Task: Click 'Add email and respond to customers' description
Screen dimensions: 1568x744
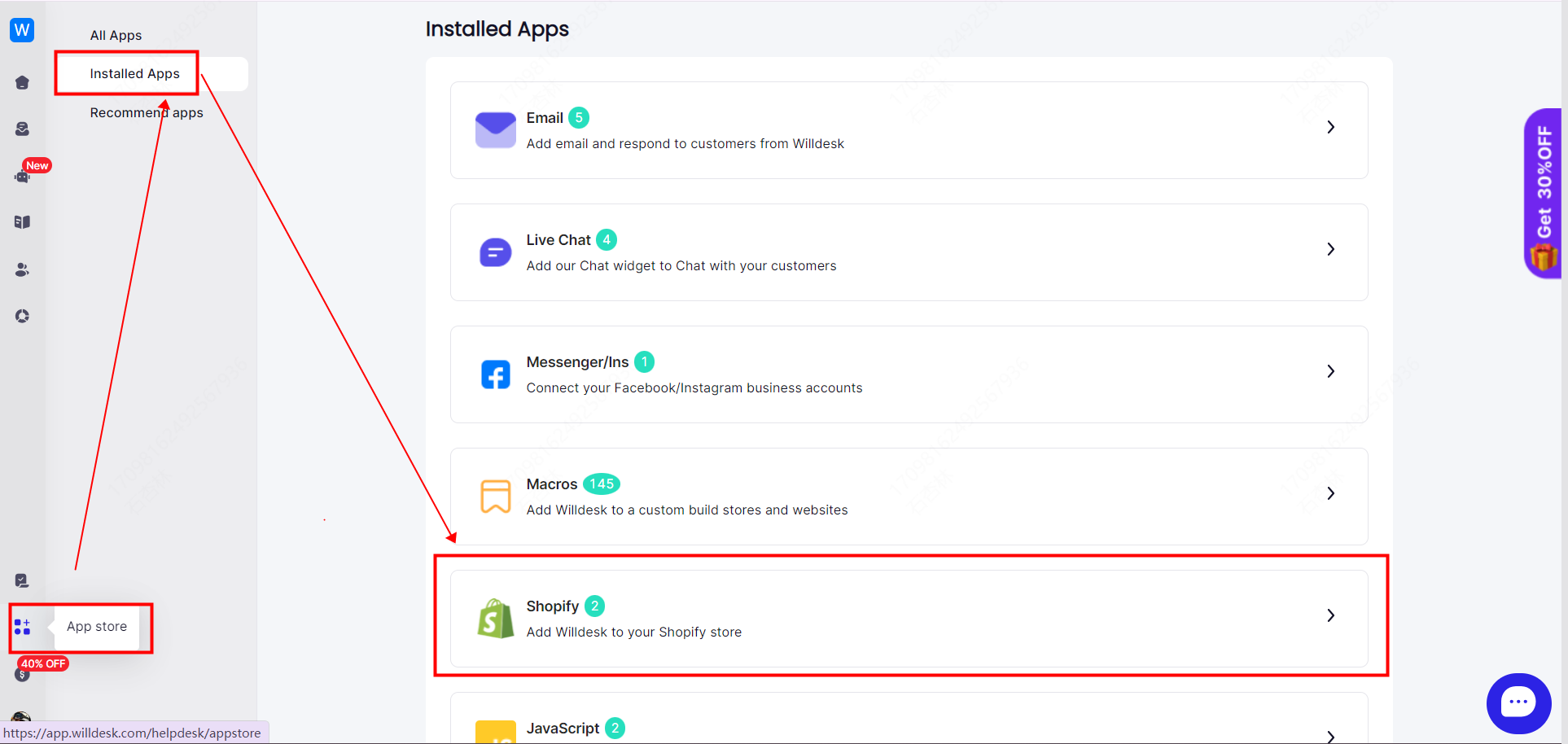Action: pyautogui.click(x=685, y=143)
